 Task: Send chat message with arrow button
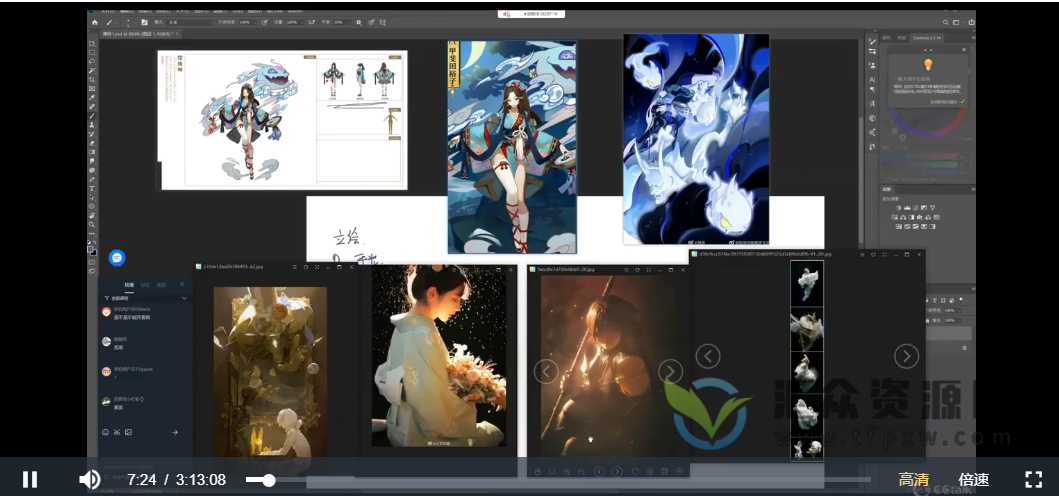(175, 432)
